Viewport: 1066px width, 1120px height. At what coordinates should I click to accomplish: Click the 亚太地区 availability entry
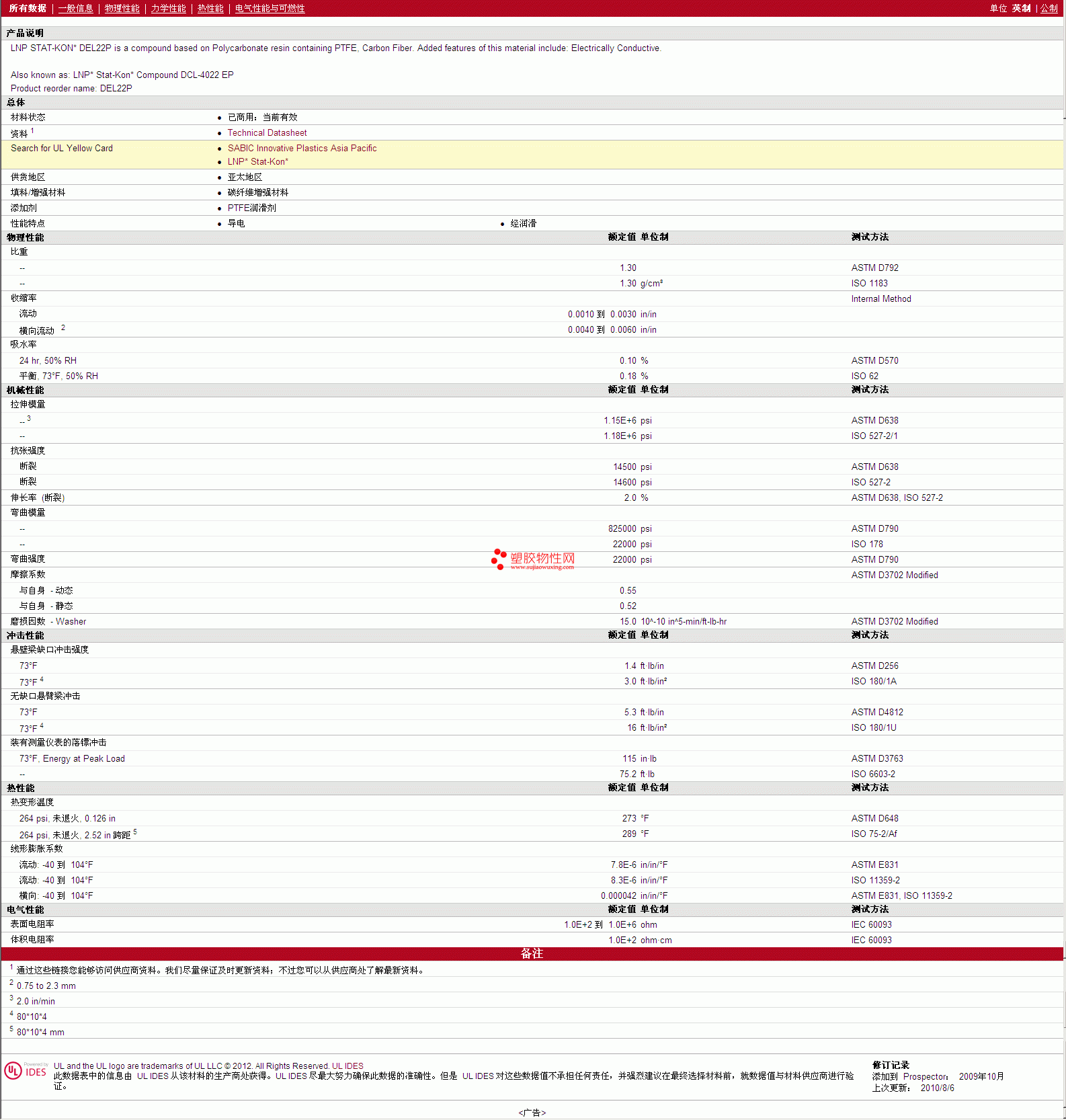(245, 177)
